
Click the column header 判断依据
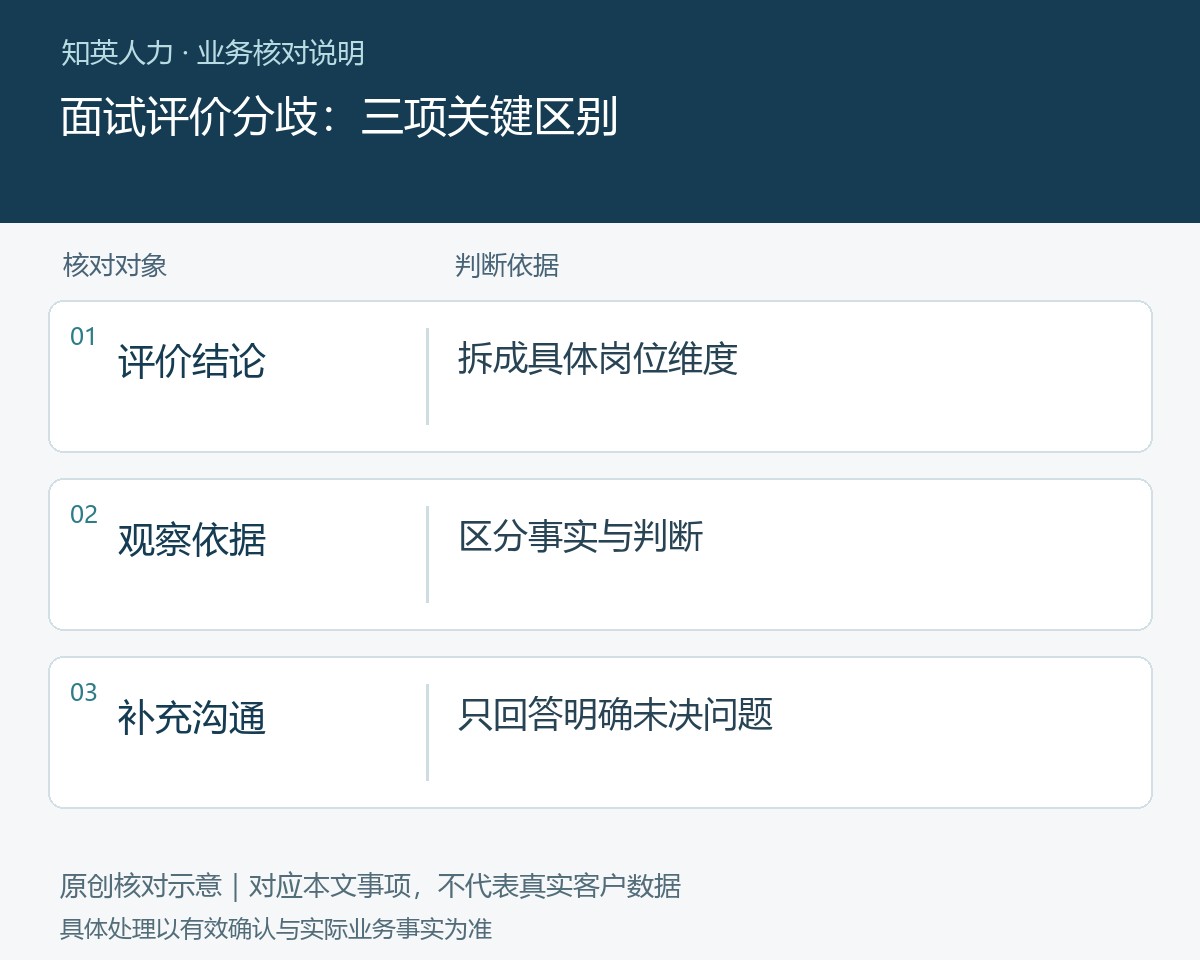click(x=506, y=265)
